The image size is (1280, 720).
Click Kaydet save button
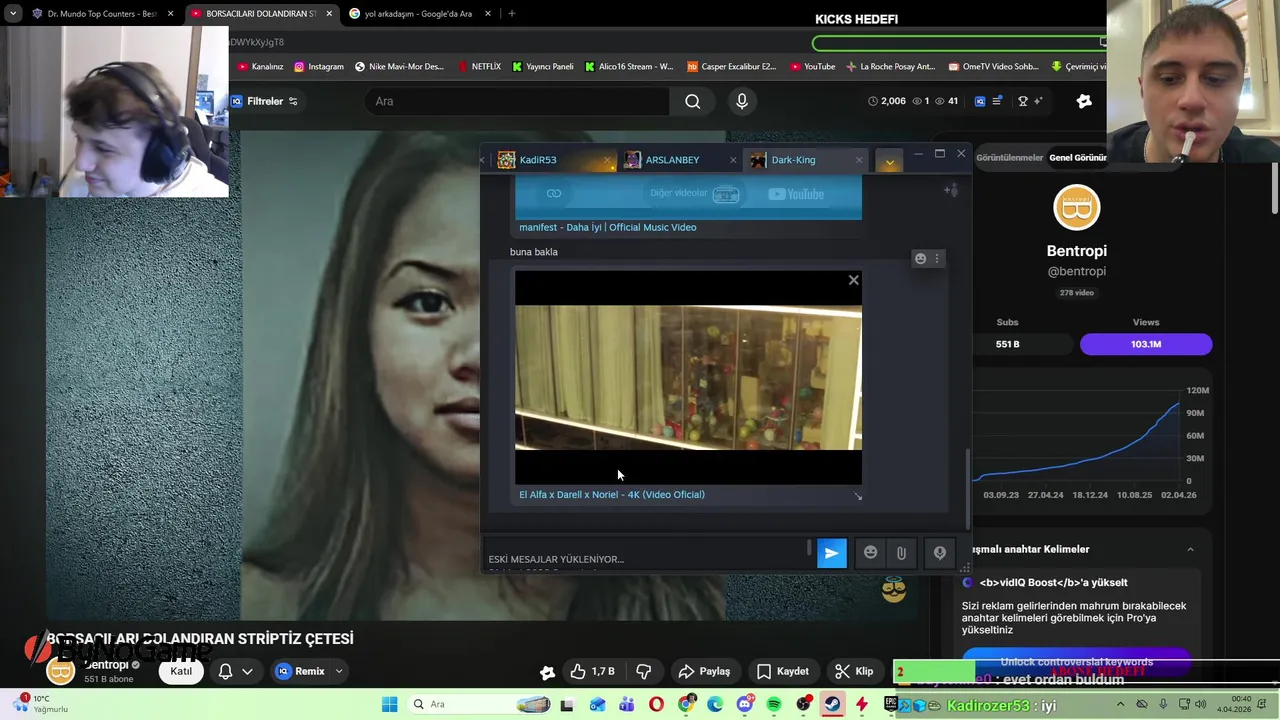click(x=783, y=671)
